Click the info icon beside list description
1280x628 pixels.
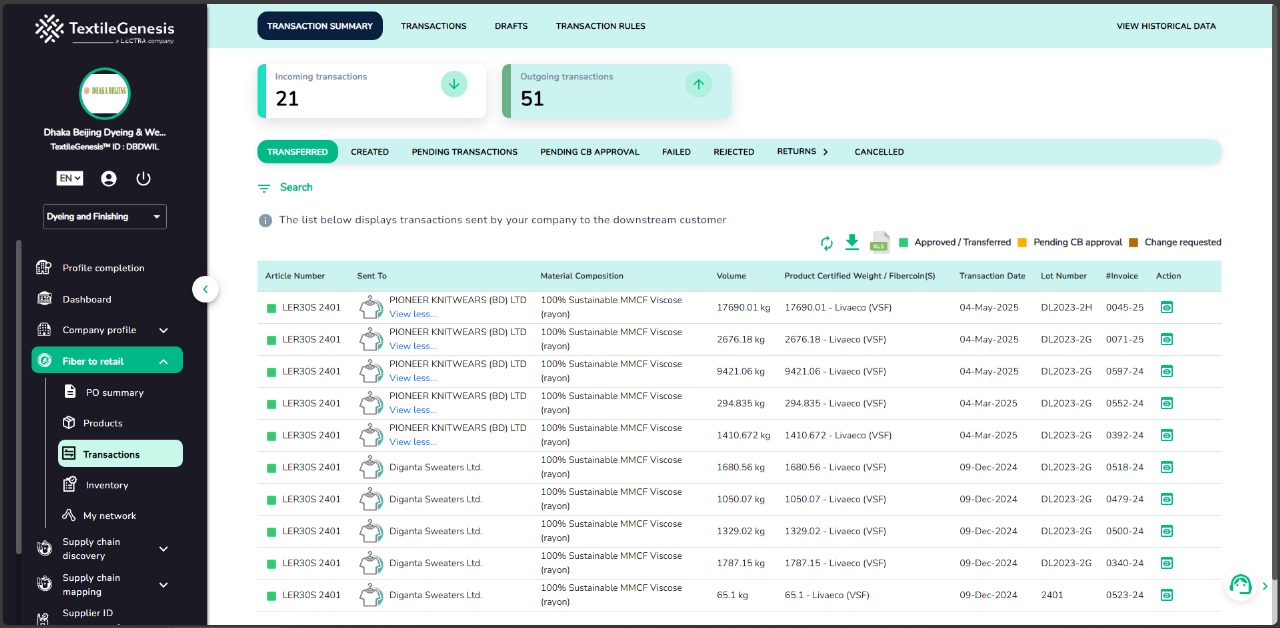click(x=265, y=220)
